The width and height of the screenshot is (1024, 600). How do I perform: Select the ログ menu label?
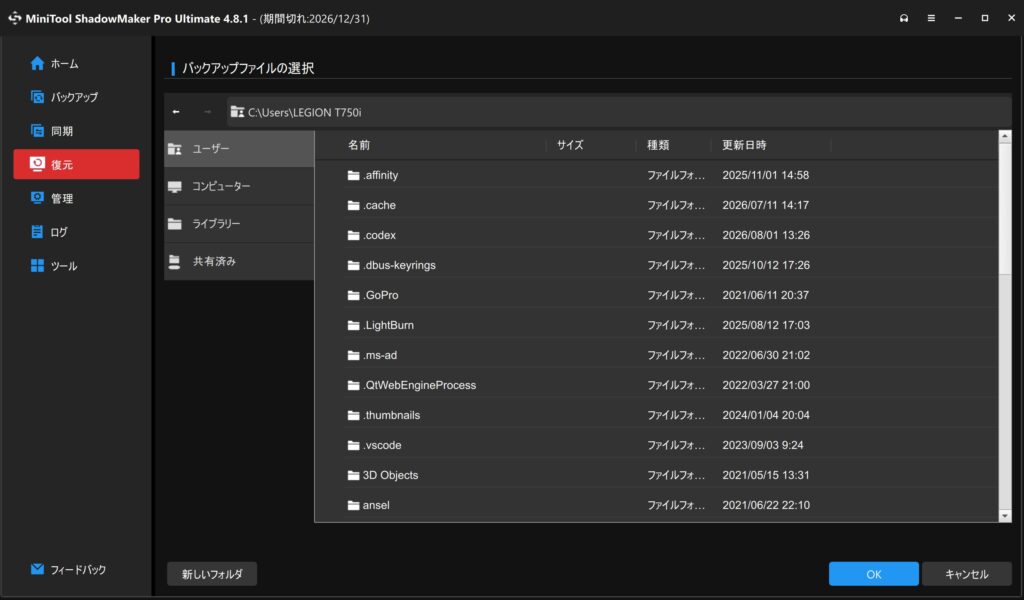click(59, 232)
